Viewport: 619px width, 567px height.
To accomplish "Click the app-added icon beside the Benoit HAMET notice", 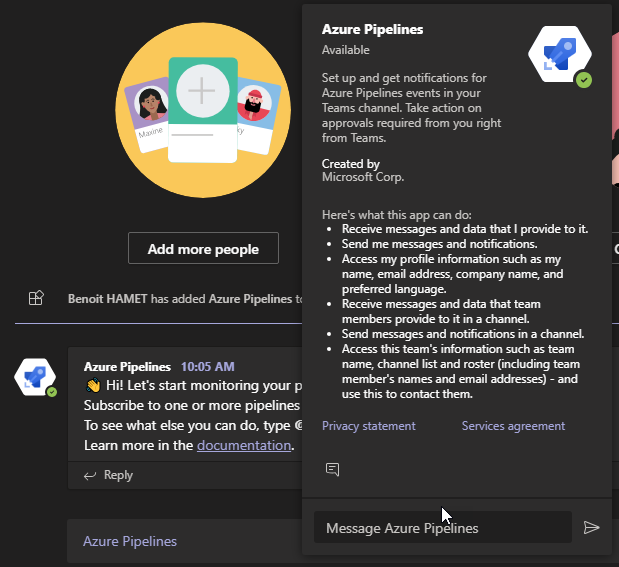I will (x=36, y=298).
